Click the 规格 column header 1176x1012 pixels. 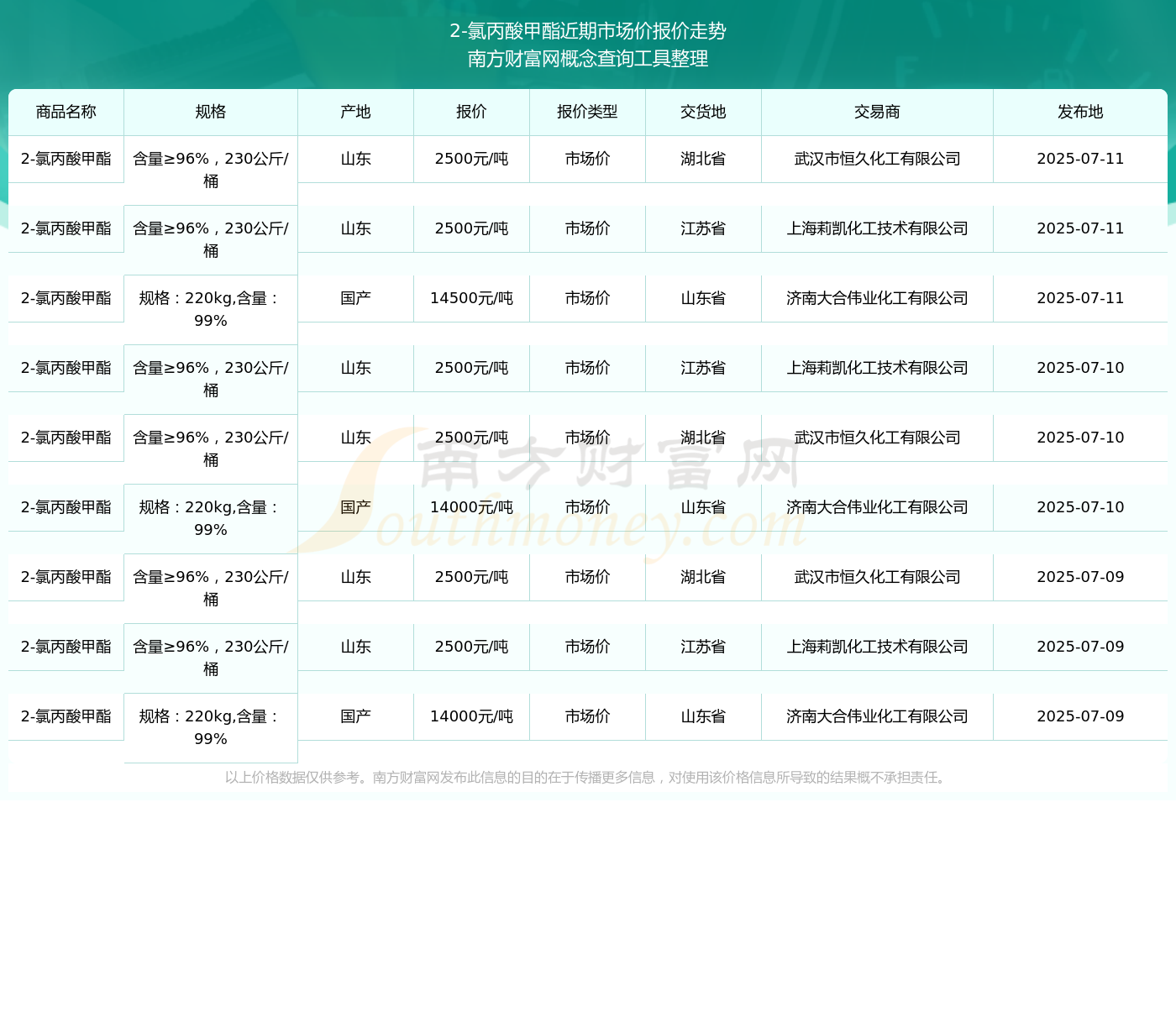tap(211, 112)
